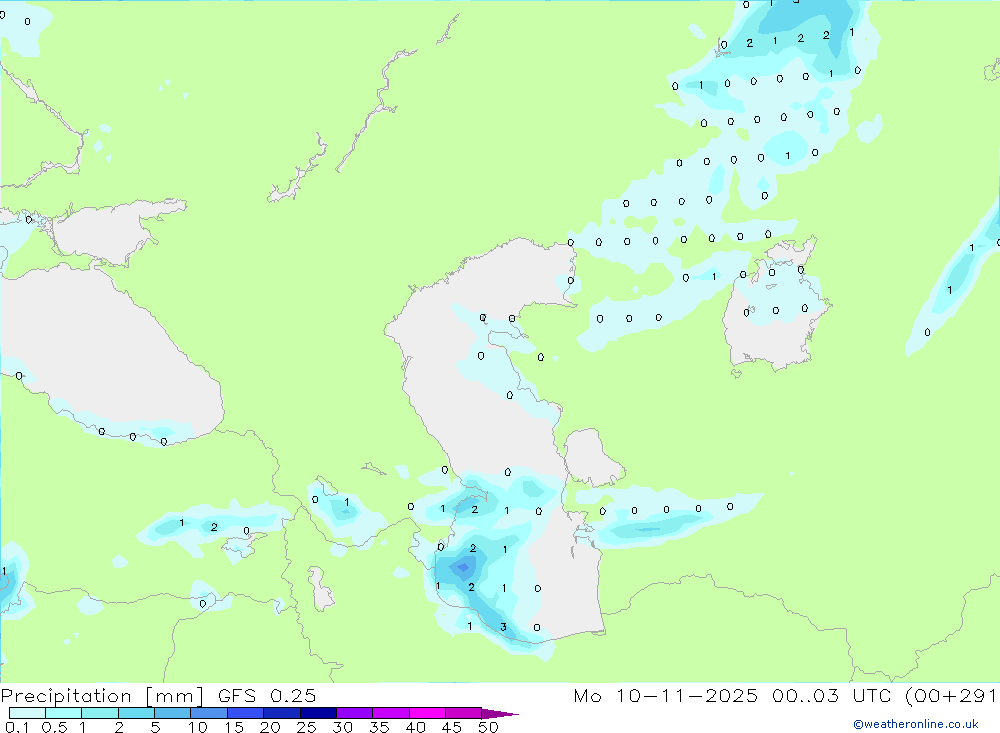Click the 'GFS 0.25' model label

coord(267,696)
